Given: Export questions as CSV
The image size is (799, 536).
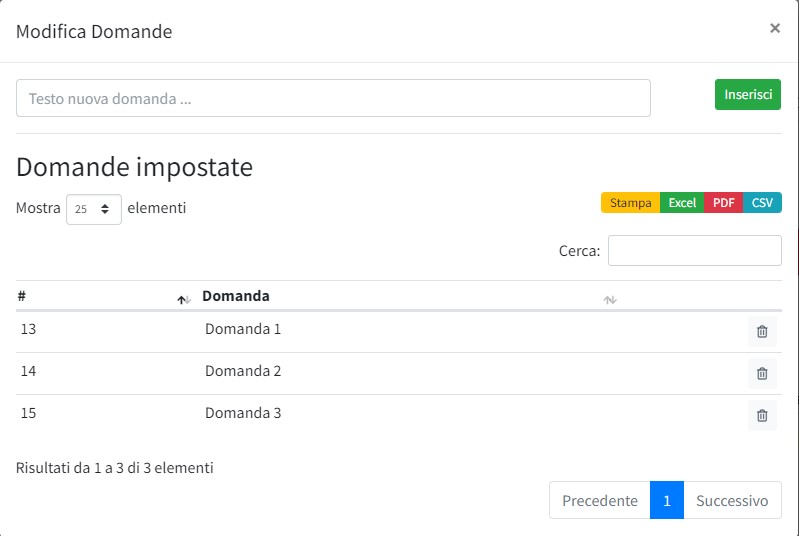Looking at the screenshot, I should tap(762, 203).
